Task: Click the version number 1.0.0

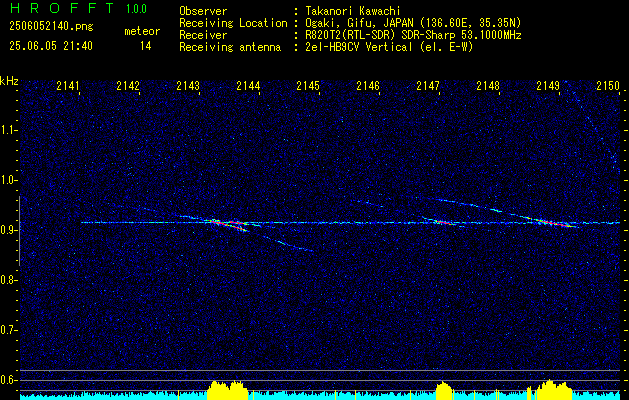Action: [136, 9]
